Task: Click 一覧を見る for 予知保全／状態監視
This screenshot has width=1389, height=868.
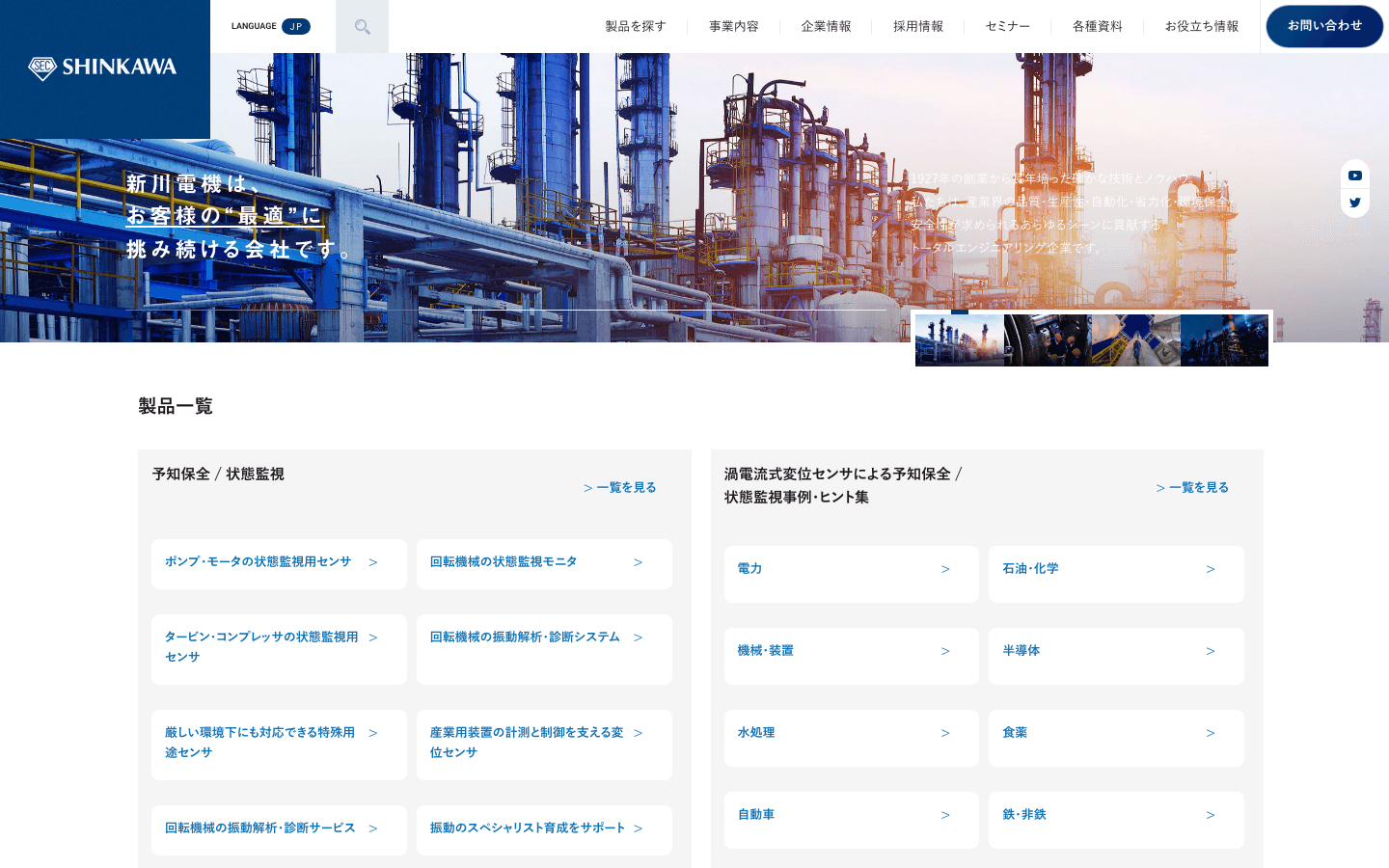Action: [x=620, y=488]
